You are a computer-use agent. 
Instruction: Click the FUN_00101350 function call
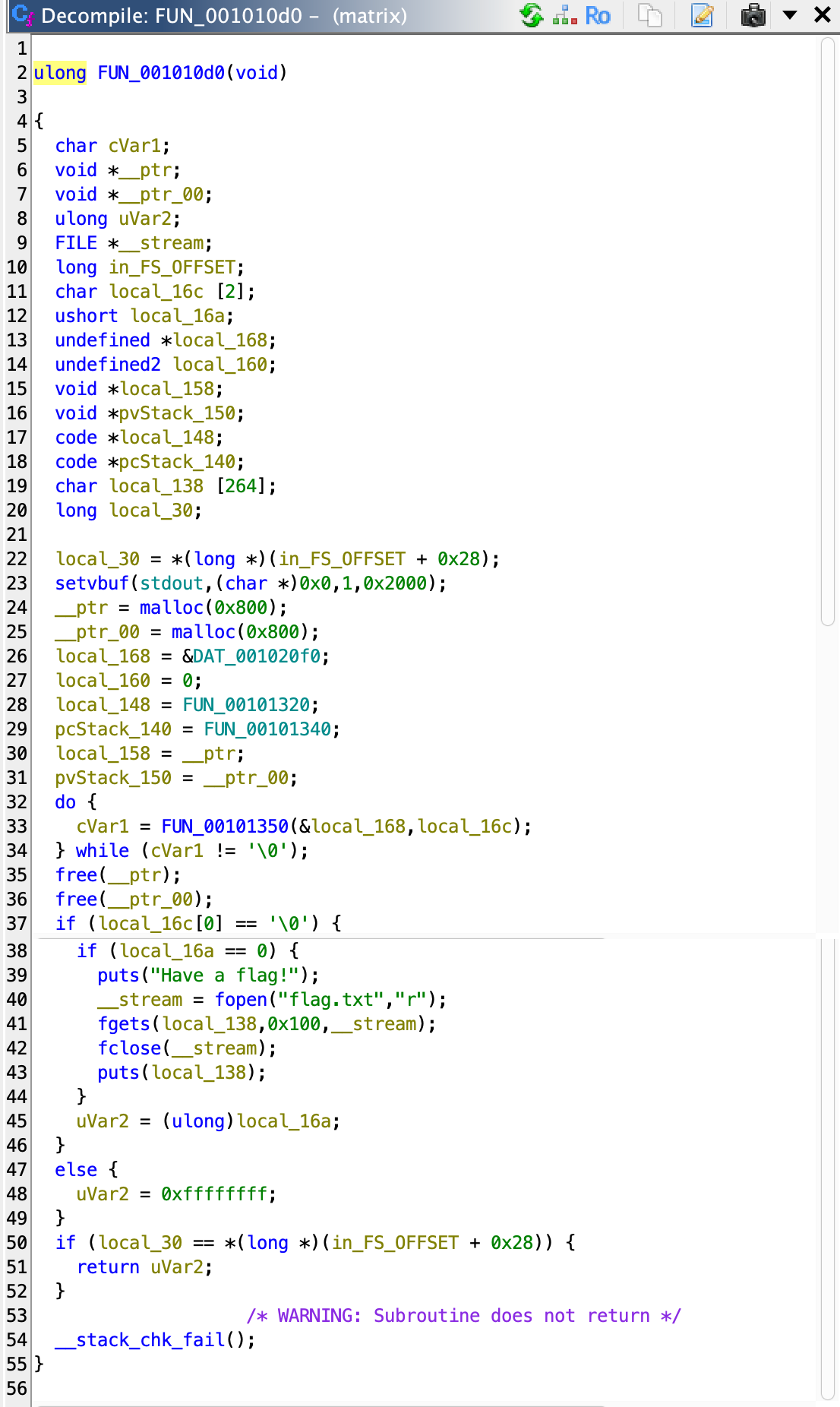(x=225, y=827)
